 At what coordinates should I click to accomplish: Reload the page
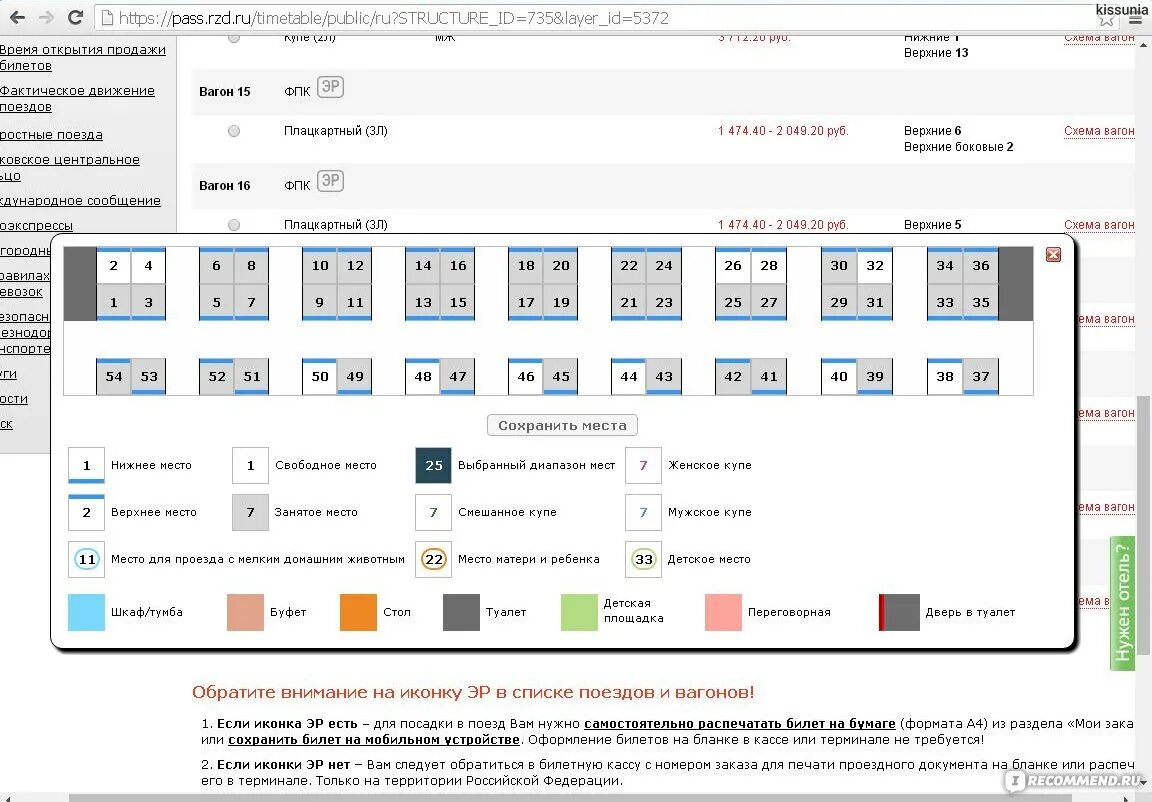[75, 17]
